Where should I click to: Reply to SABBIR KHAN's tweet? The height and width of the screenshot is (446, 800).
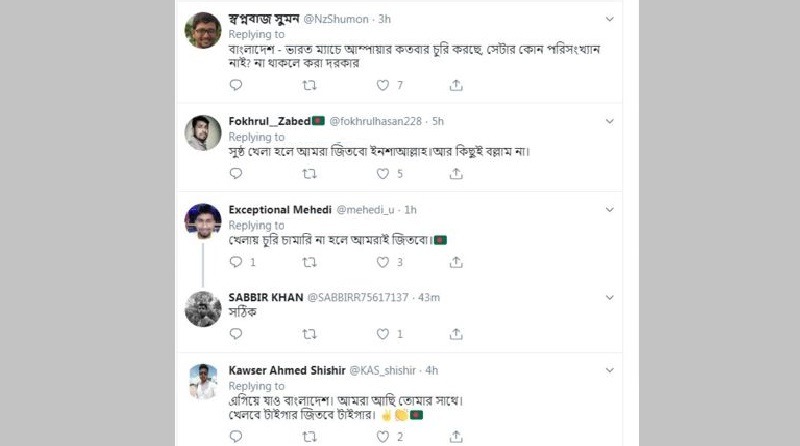tap(235, 334)
